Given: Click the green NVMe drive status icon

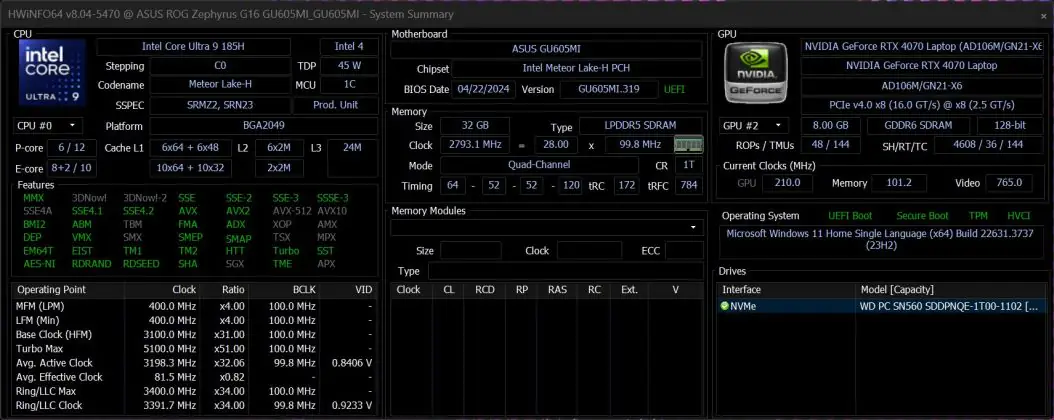Looking at the screenshot, I should point(725,306).
